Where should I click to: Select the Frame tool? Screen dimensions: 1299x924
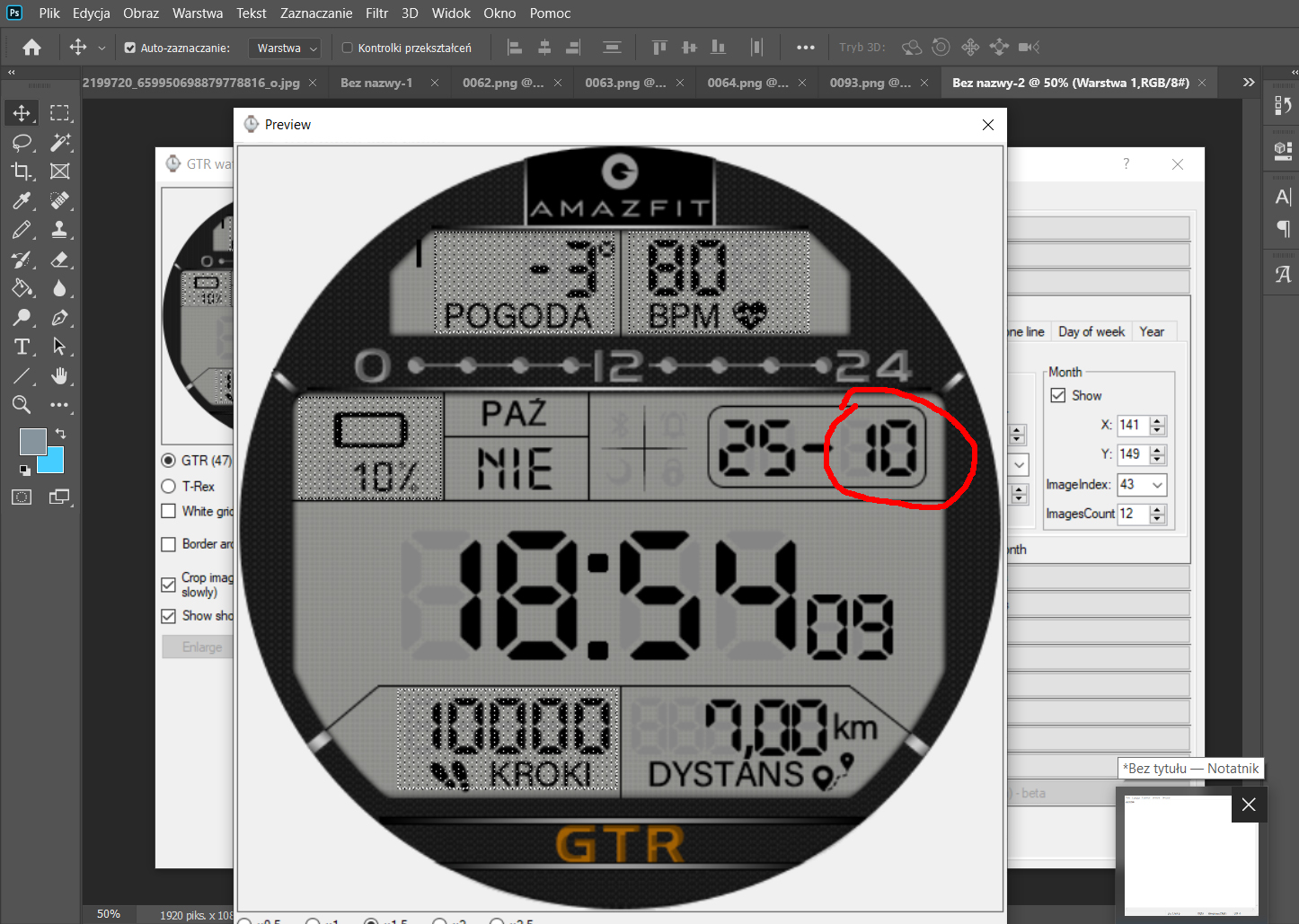click(59, 172)
